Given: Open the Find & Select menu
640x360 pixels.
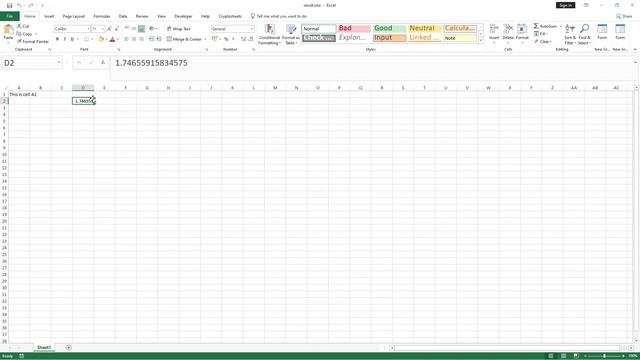Looking at the screenshot, I should pyautogui.click(x=584, y=34).
